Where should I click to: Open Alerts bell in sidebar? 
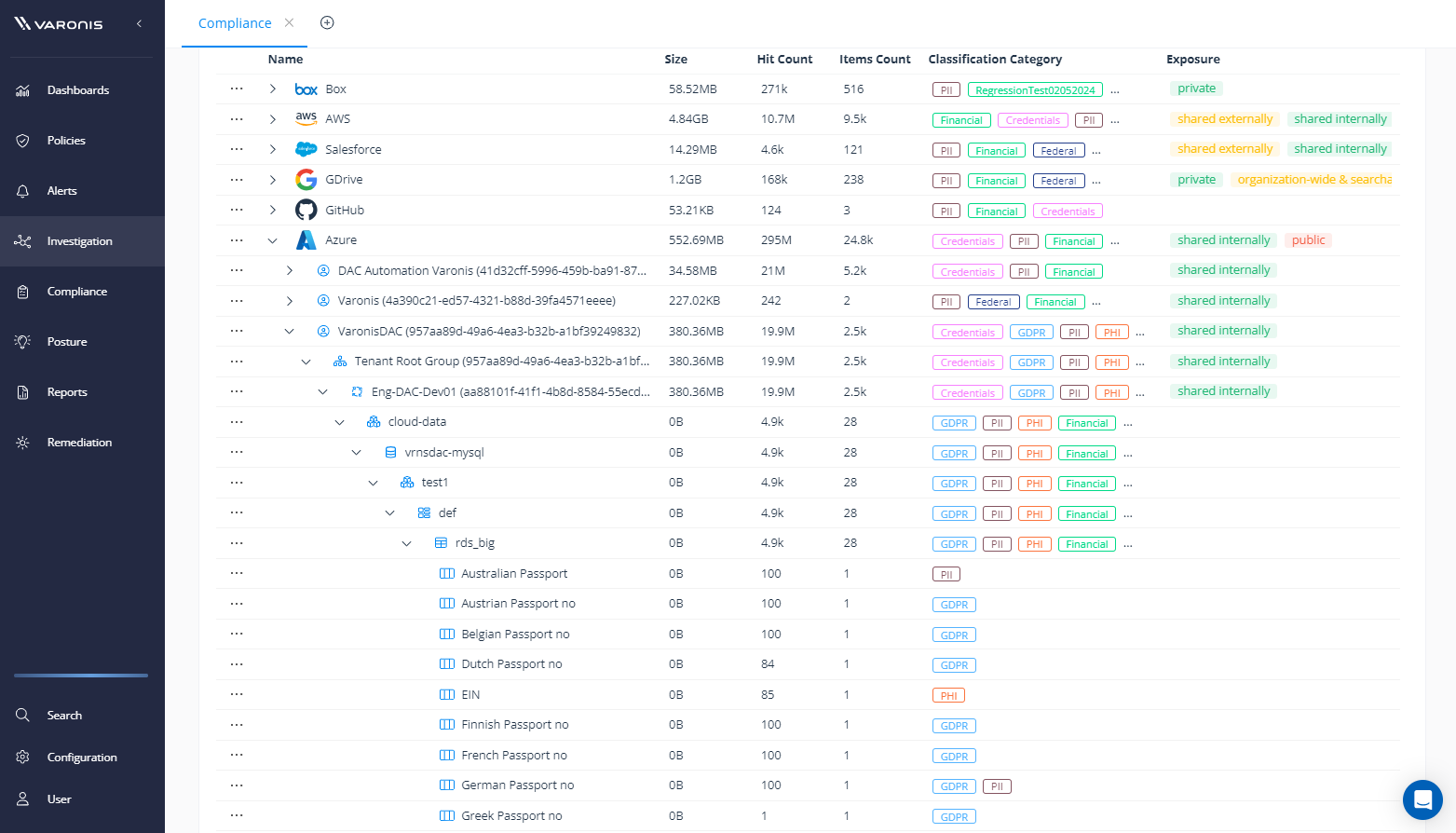tap(23, 191)
